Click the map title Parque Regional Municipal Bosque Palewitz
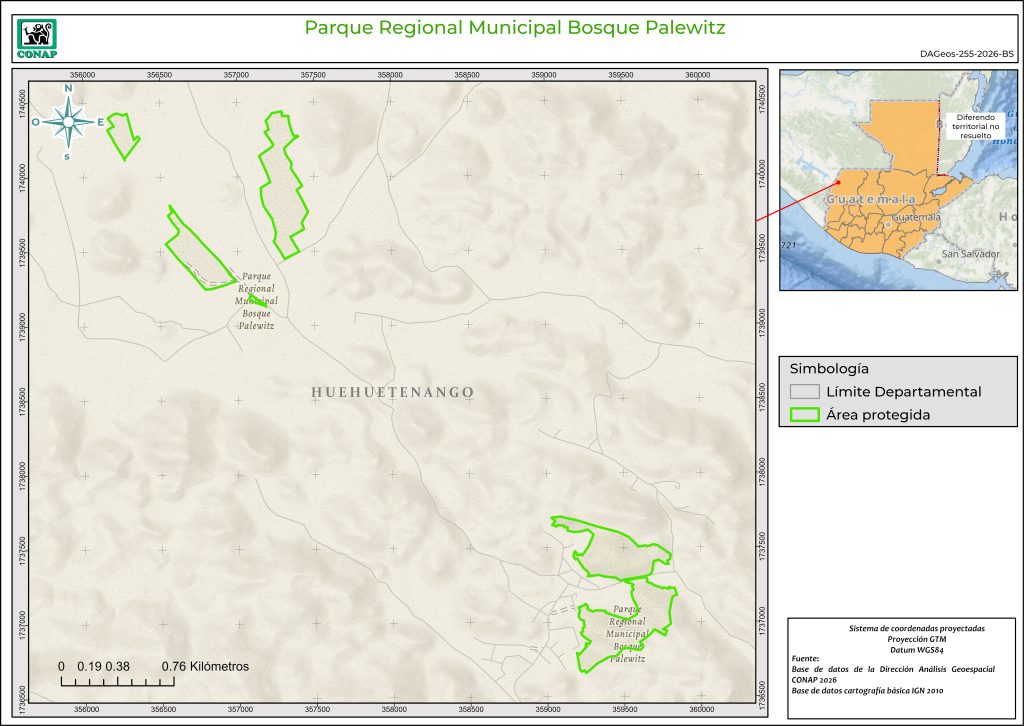 tap(514, 26)
